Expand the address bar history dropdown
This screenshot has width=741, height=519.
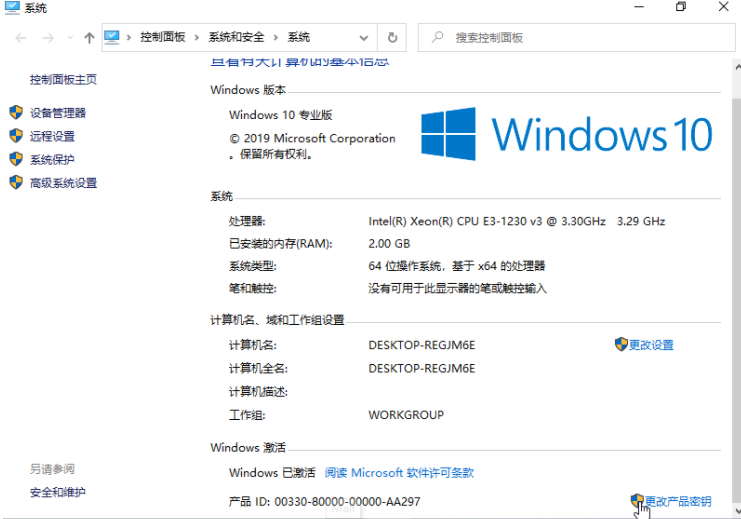pos(362,38)
